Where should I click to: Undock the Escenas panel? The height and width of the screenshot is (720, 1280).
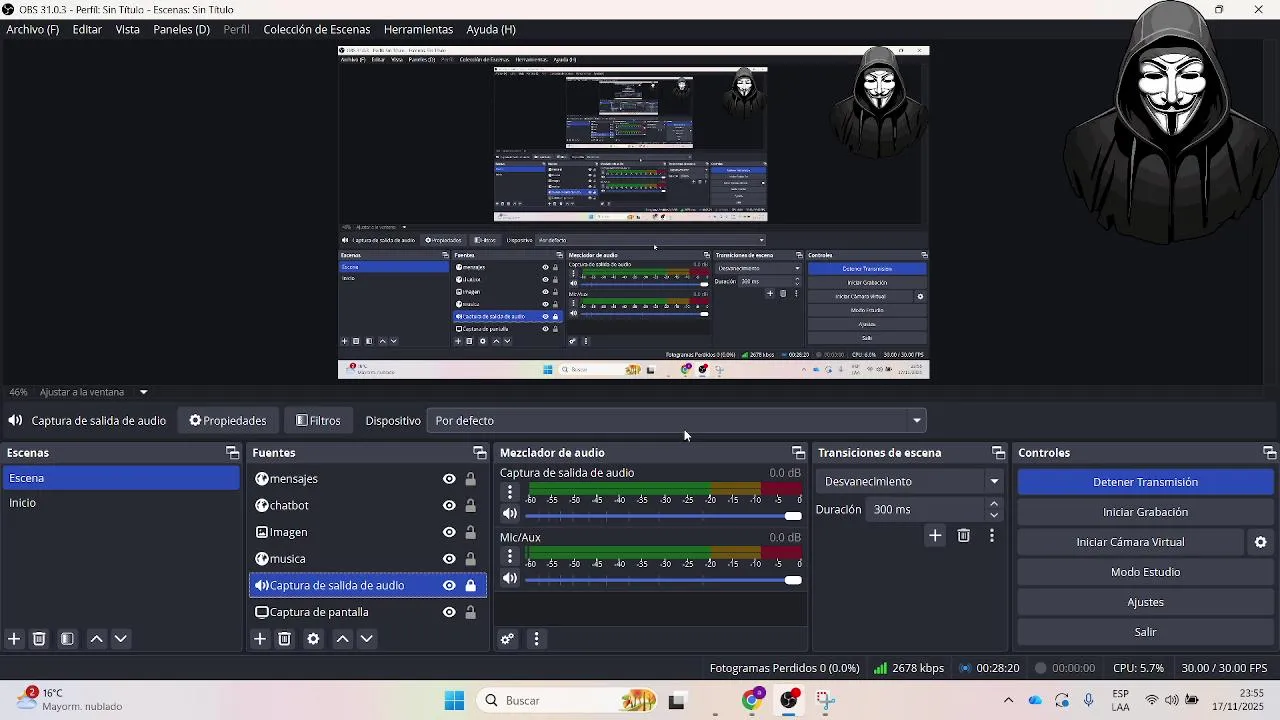(232, 453)
